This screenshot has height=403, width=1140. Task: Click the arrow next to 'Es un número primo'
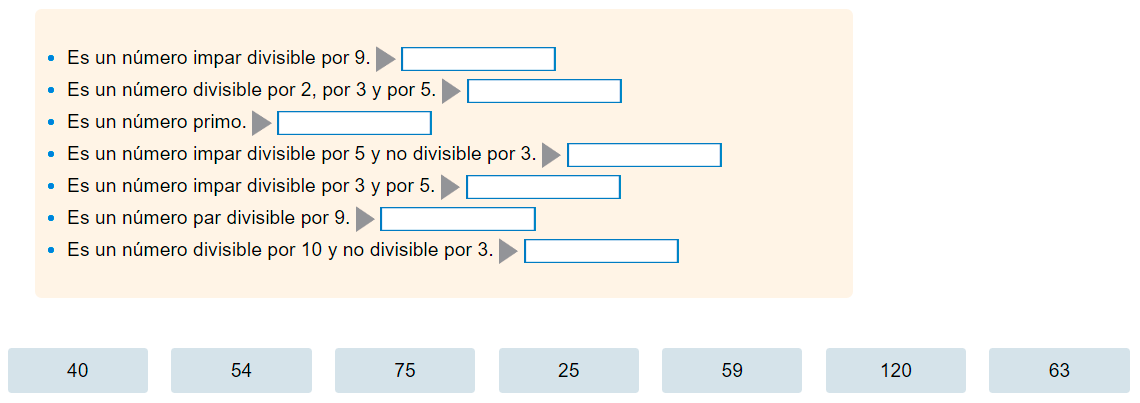(261, 123)
